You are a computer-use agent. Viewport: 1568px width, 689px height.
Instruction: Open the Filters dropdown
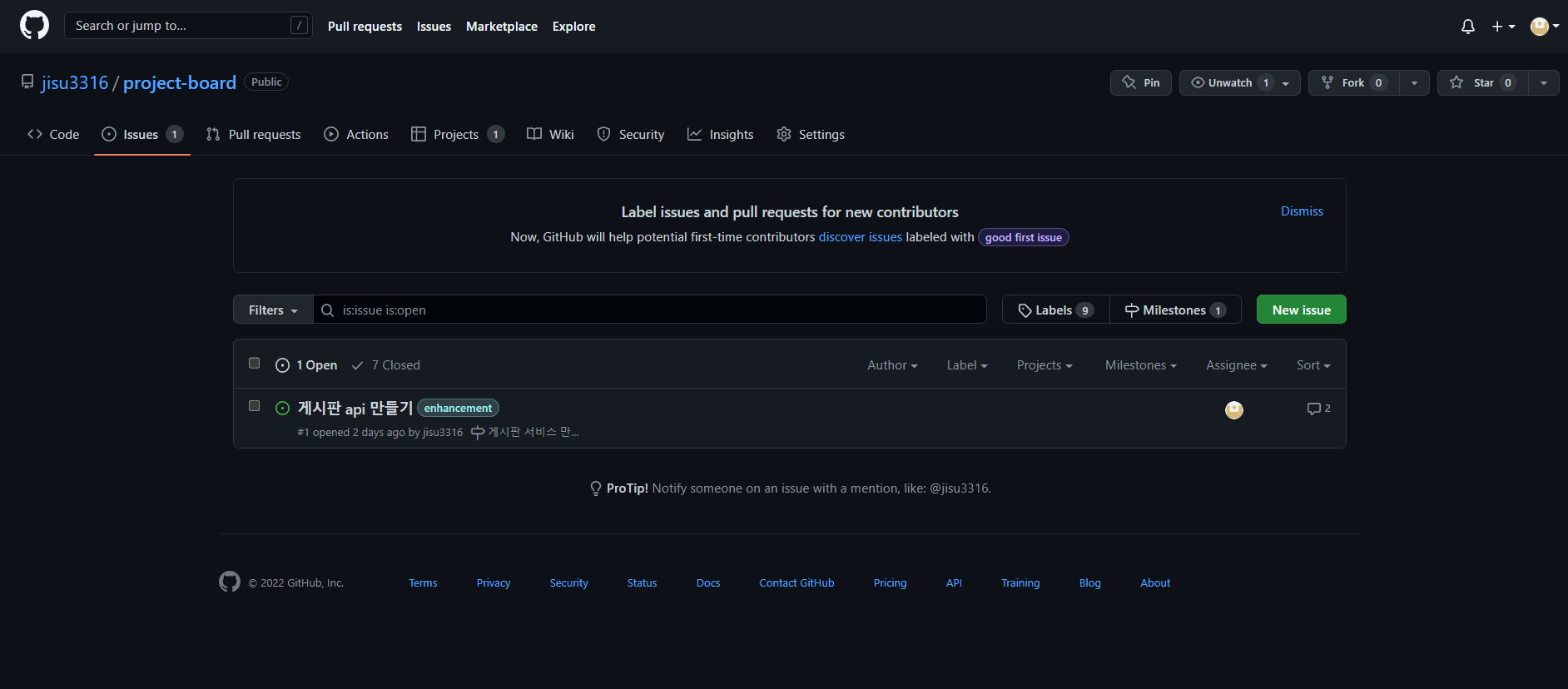273,310
